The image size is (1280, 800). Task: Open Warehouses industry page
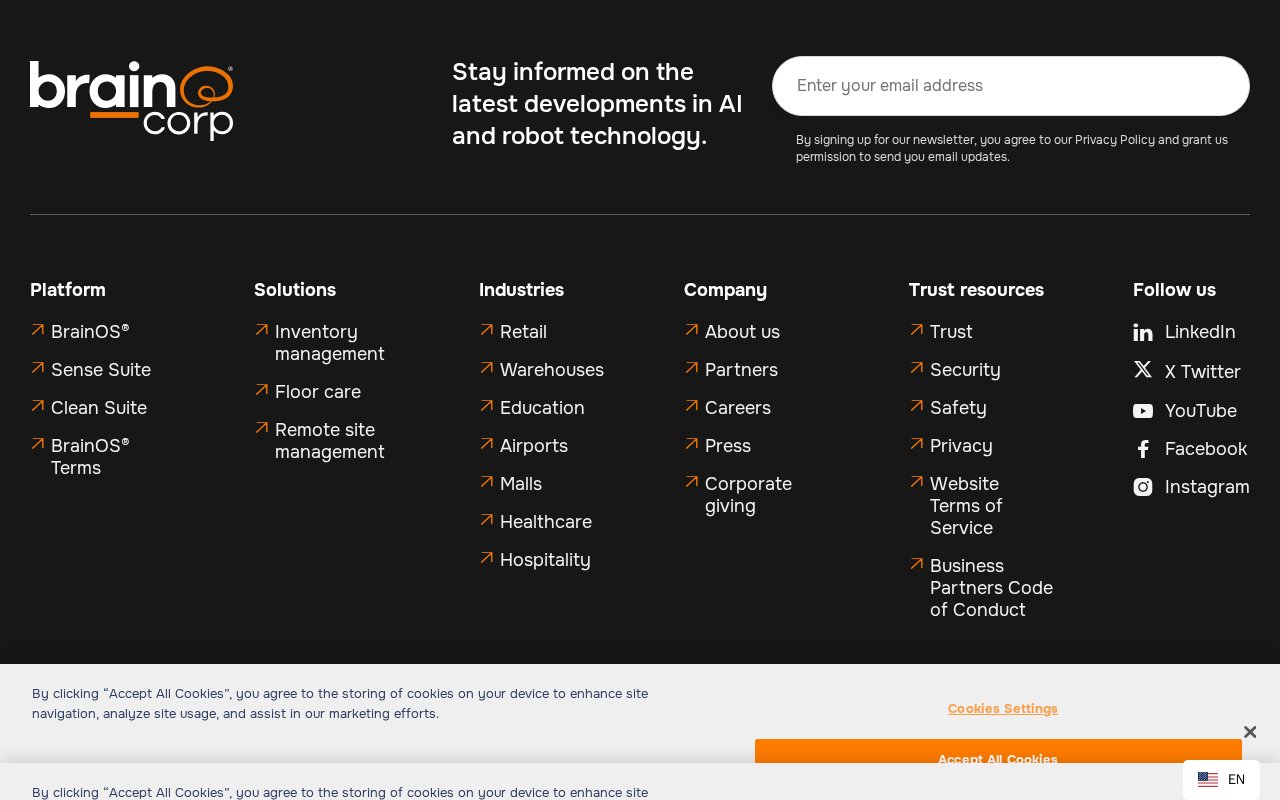552,370
